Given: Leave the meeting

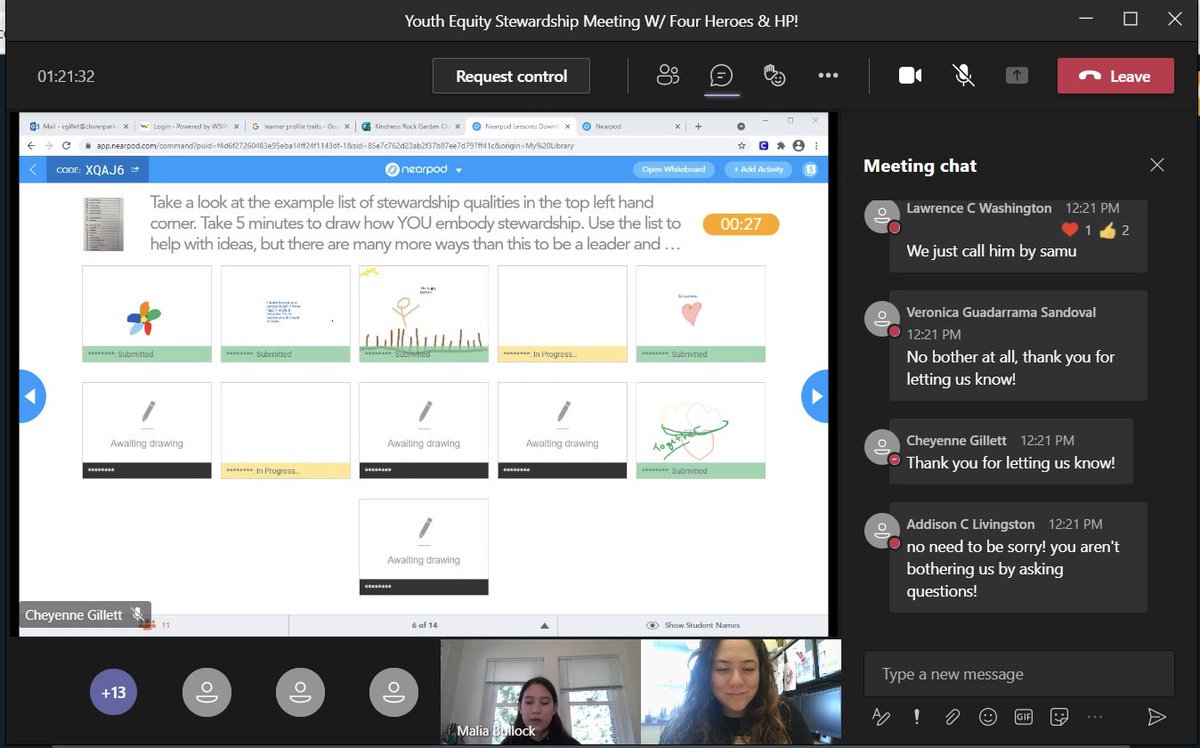Looking at the screenshot, I should pyautogui.click(x=1116, y=76).
